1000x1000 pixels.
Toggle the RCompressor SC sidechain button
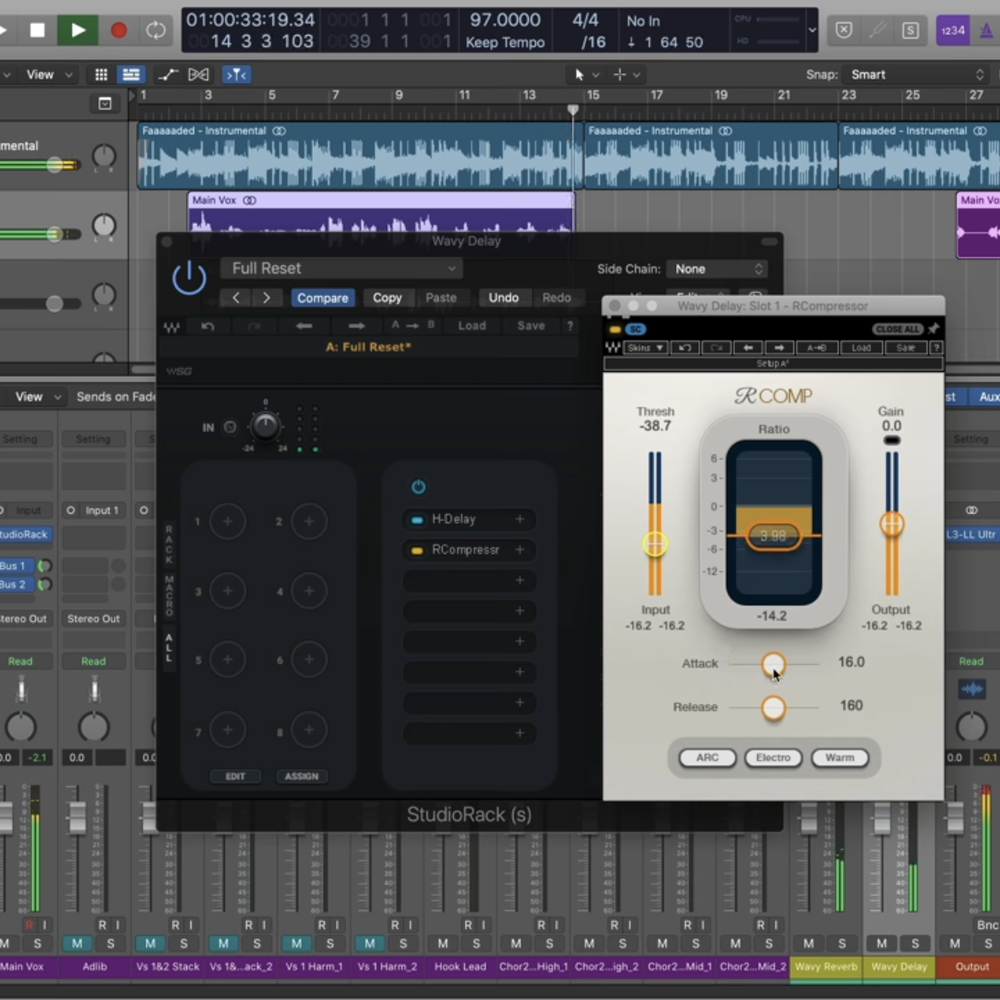click(x=635, y=329)
